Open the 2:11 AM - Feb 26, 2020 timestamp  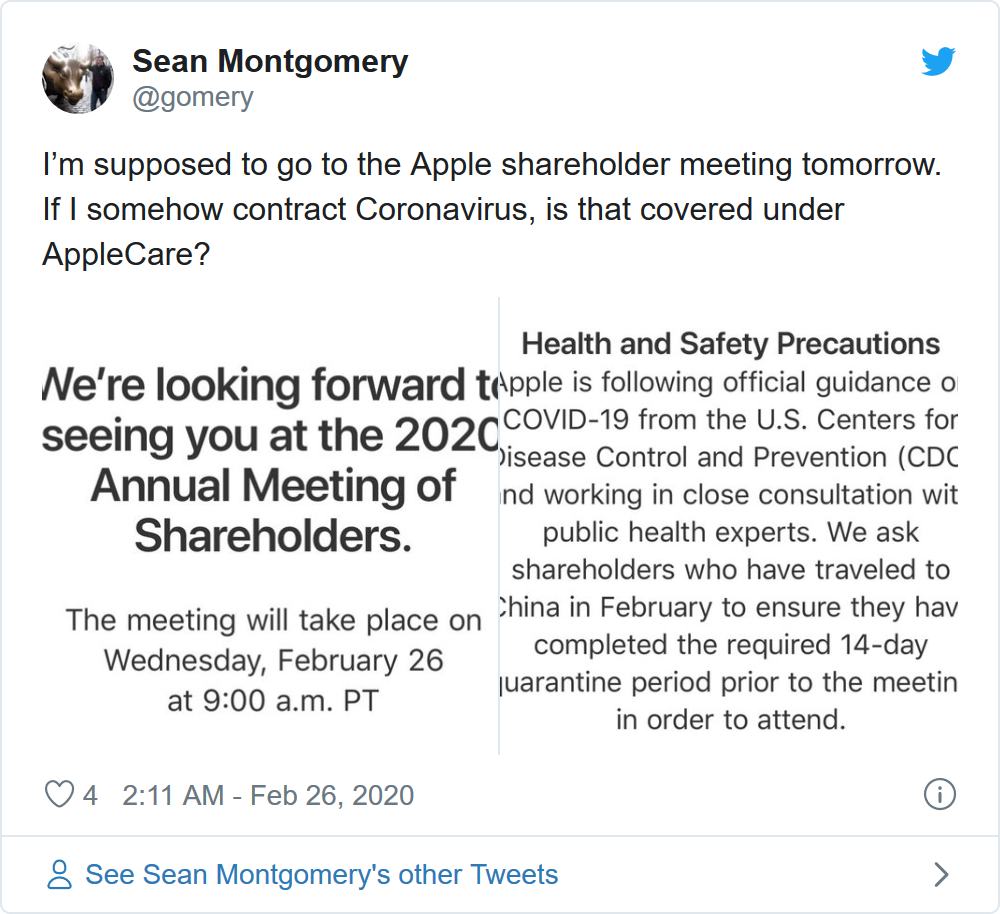[268, 795]
